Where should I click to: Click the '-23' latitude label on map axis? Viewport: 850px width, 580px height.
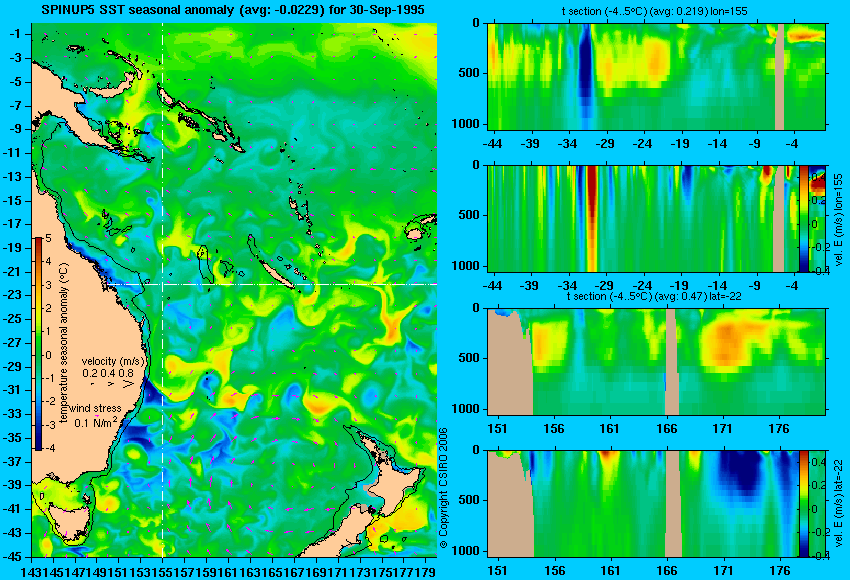[x=12, y=295]
